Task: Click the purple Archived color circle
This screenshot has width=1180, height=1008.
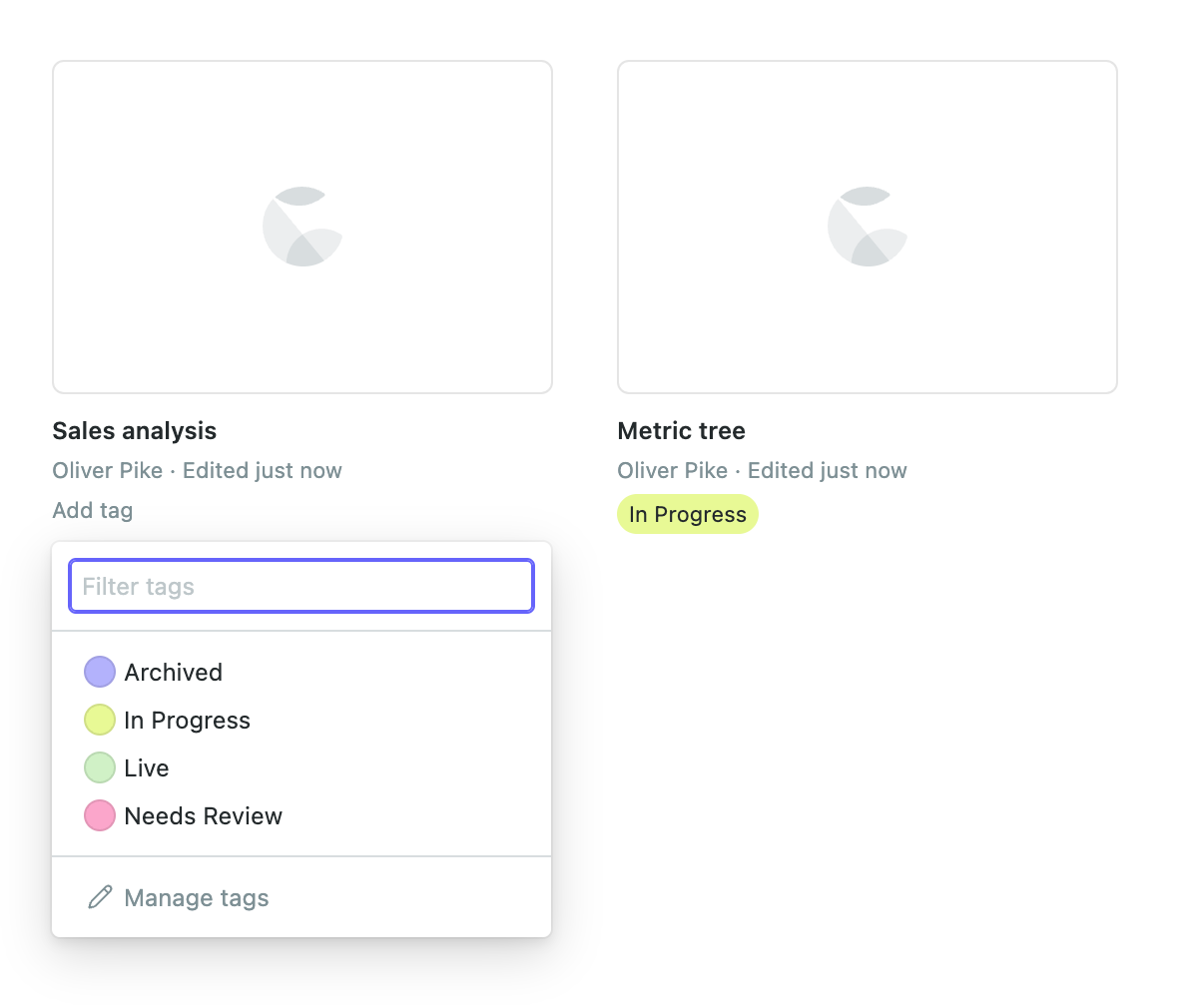Action: 100,672
